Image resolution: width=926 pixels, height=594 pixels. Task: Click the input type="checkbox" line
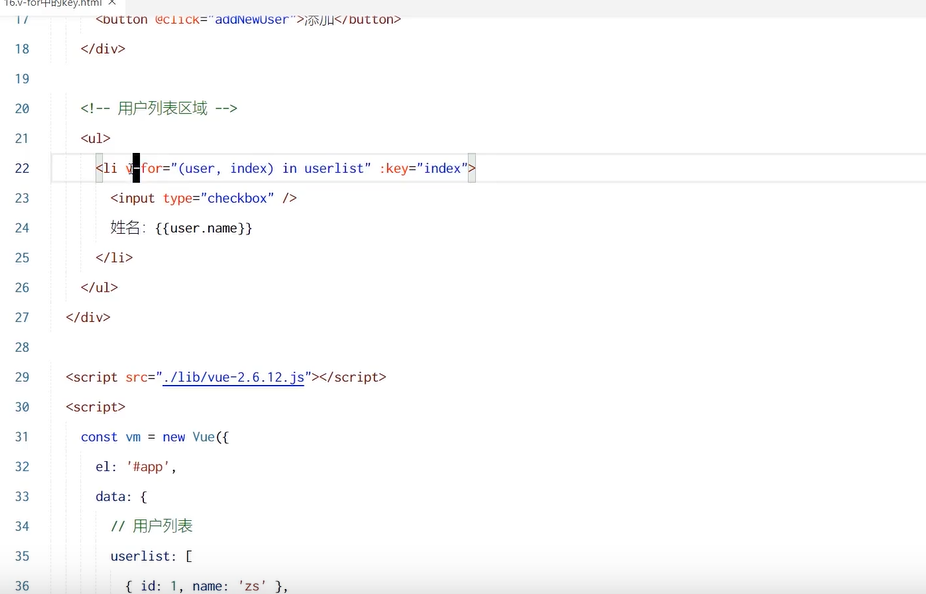click(x=204, y=198)
